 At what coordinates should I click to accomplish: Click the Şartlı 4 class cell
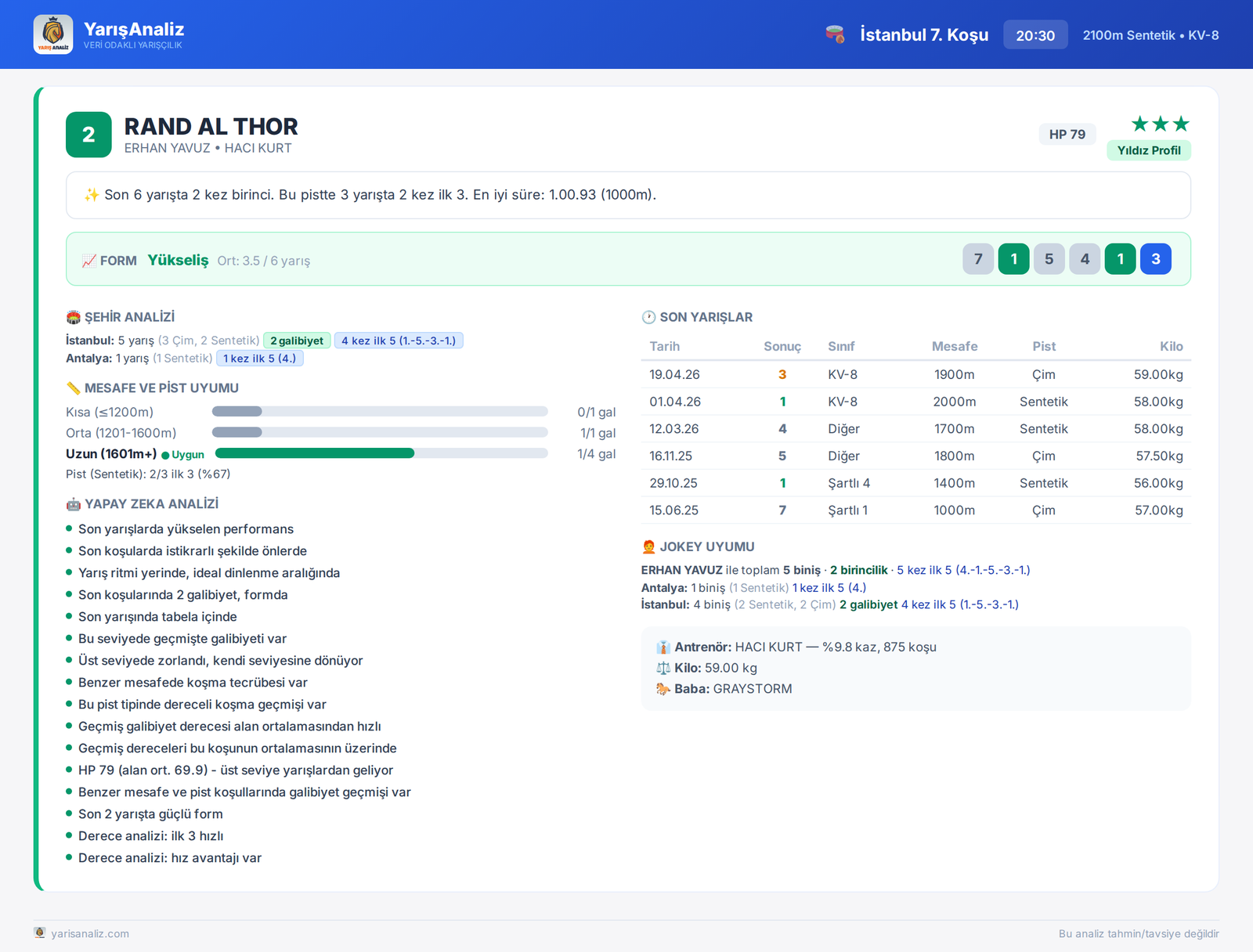click(x=849, y=483)
